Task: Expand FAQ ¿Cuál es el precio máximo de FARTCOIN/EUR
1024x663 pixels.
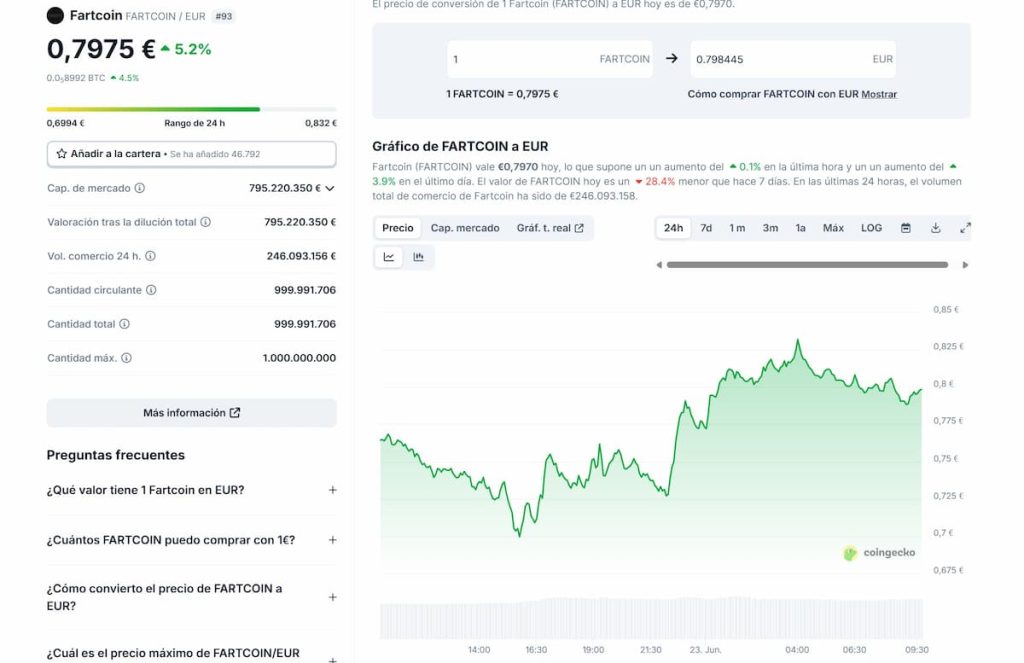Action: (332, 659)
